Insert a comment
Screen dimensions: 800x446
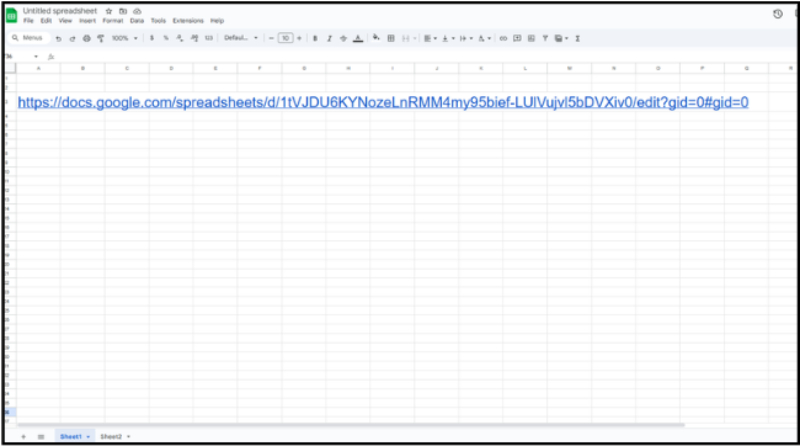pyautogui.click(x=517, y=38)
